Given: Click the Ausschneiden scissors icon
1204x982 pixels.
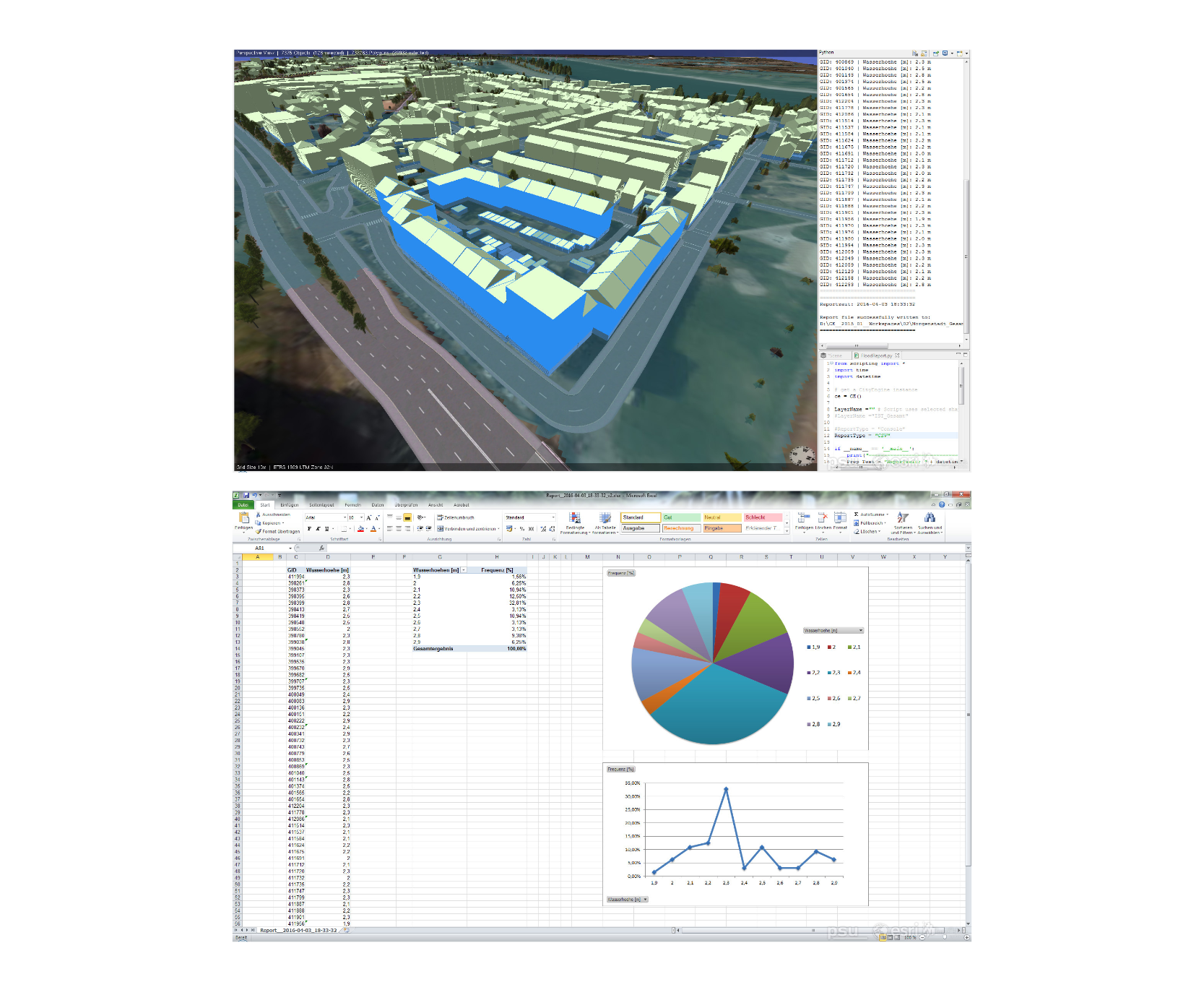Looking at the screenshot, I should (259, 514).
